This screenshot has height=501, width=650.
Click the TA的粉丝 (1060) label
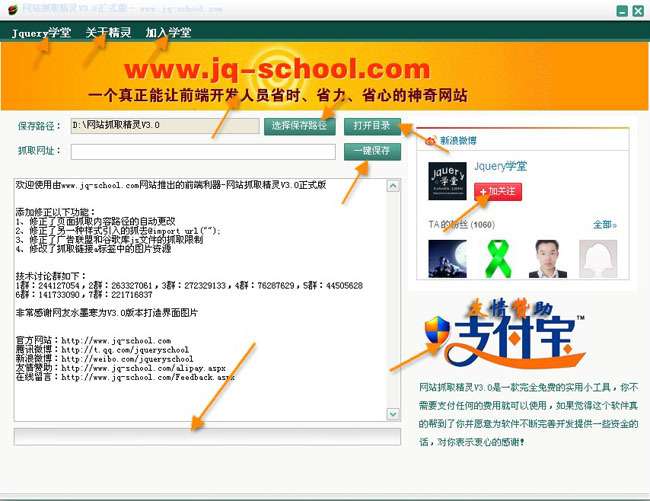tap(461, 225)
